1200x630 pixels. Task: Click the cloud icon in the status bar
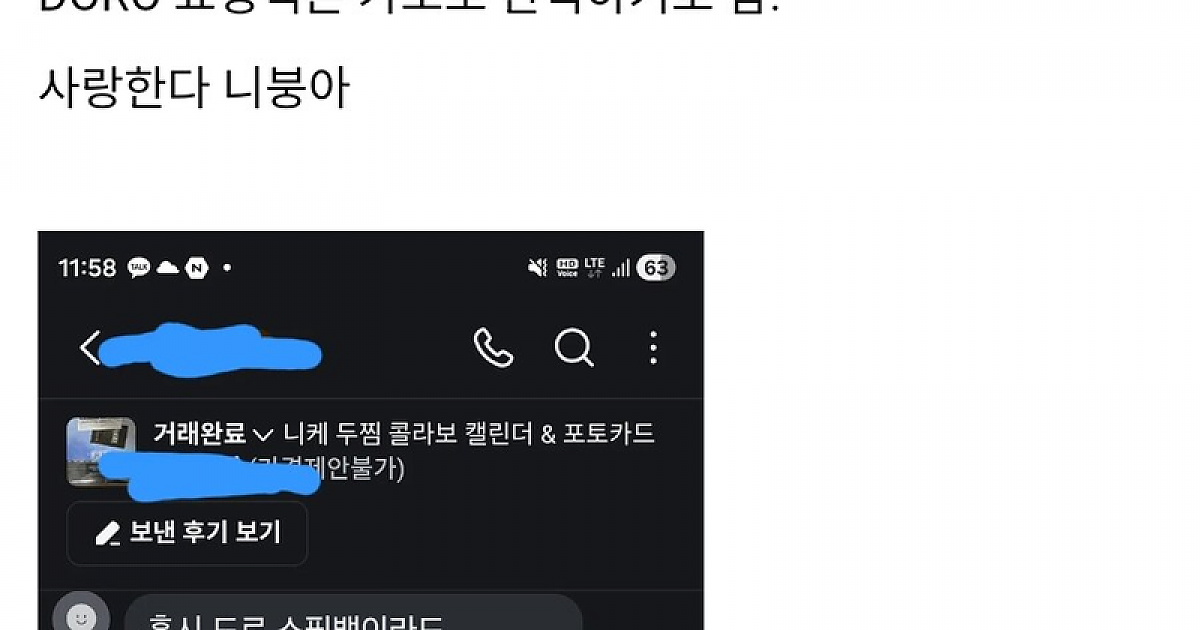coord(168,268)
